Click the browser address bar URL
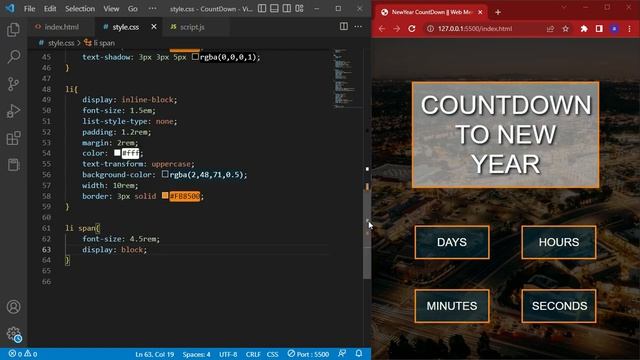 pos(475,29)
